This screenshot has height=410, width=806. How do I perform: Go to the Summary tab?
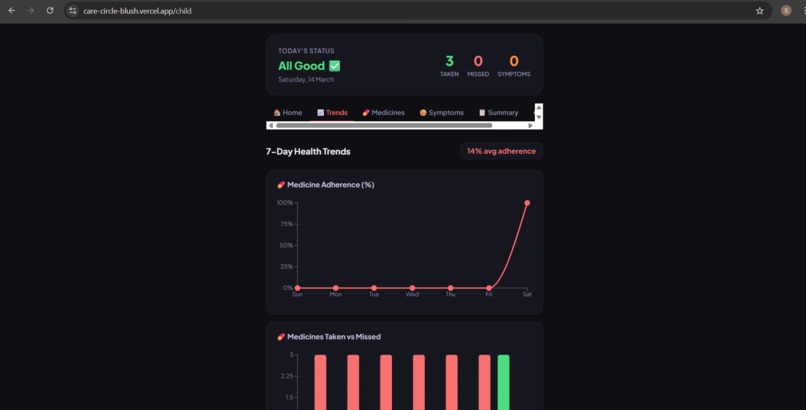pyautogui.click(x=499, y=113)
